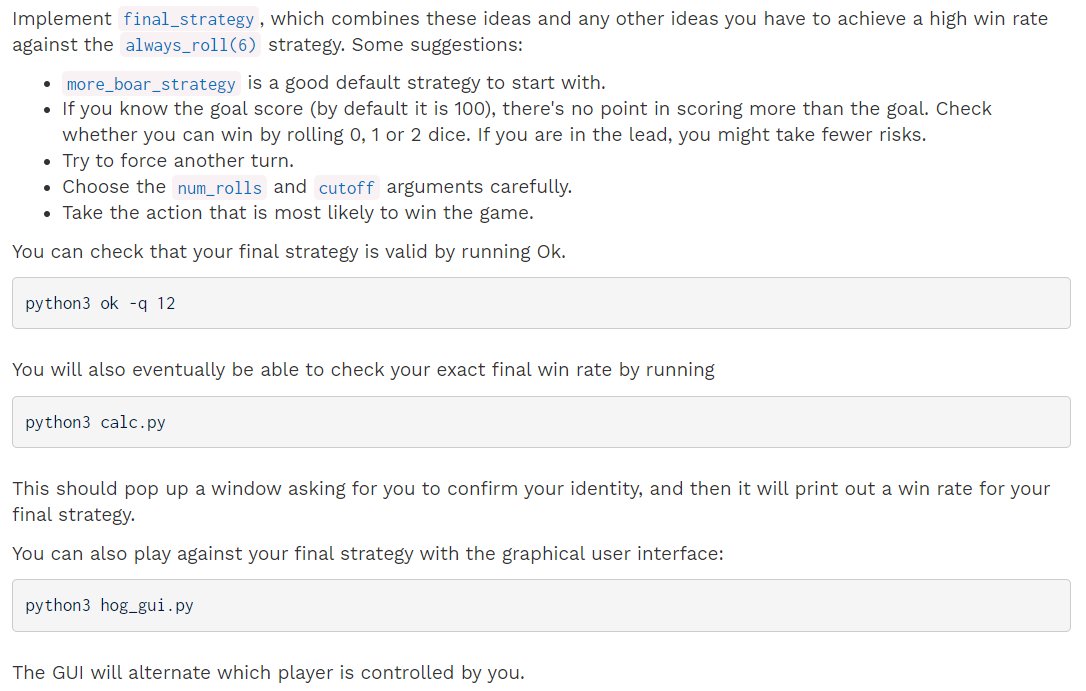
Task: Click 'is a good default strategy' text
Action: (x=427, y=83)
